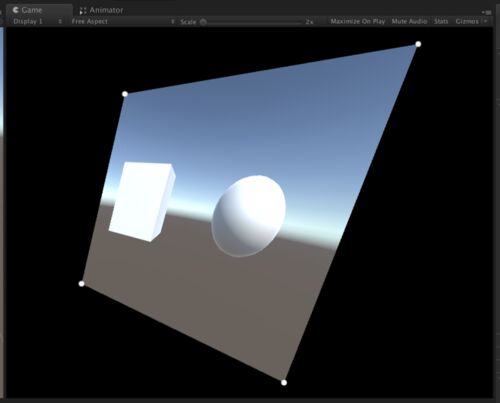Viewport: 500px width, 403px height.
Task: Toggle the Stats overlay
Action: (x=441, y=21)
